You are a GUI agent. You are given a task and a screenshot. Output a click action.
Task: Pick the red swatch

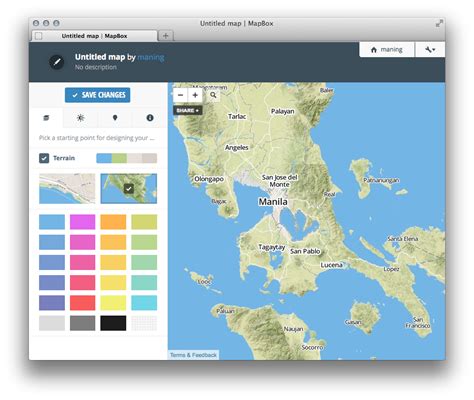tap(83, 303)
